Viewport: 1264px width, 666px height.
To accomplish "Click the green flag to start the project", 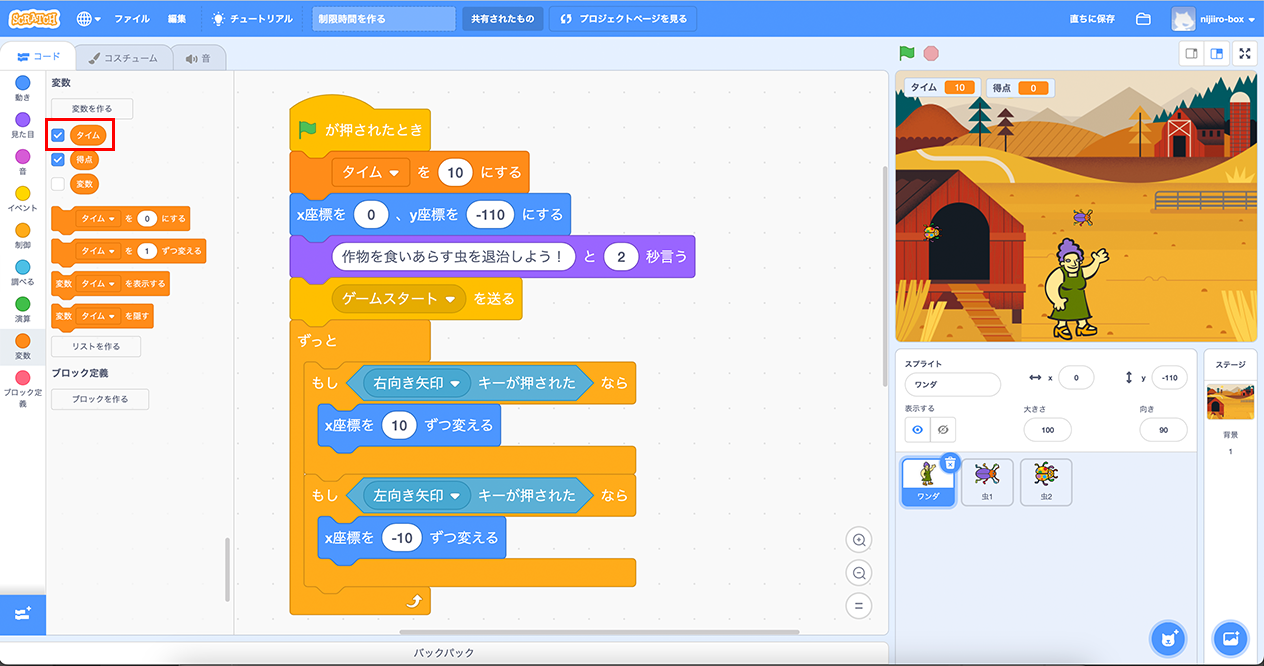I will coord(907,54).
